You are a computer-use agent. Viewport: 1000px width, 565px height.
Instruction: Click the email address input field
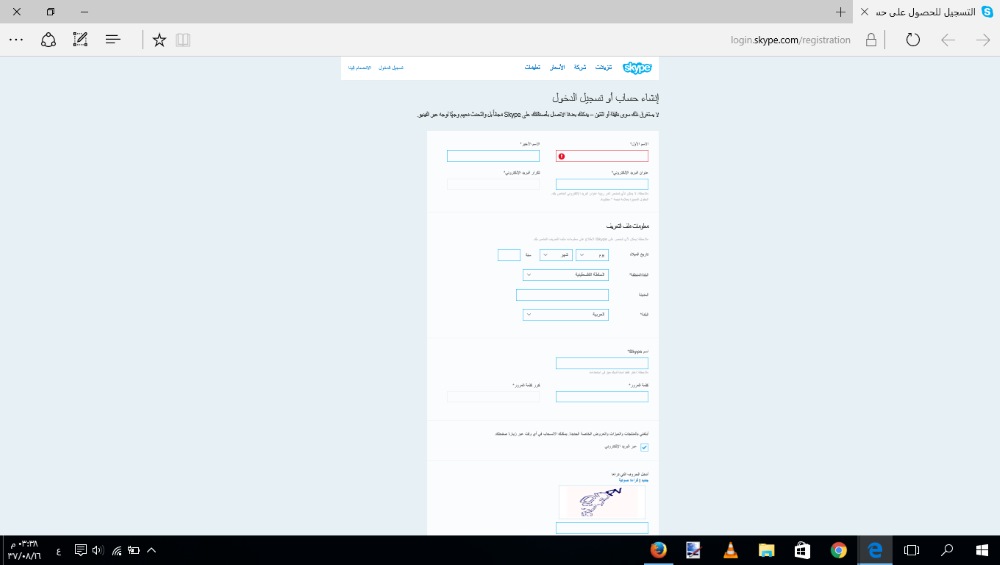(x=602, y=184)
